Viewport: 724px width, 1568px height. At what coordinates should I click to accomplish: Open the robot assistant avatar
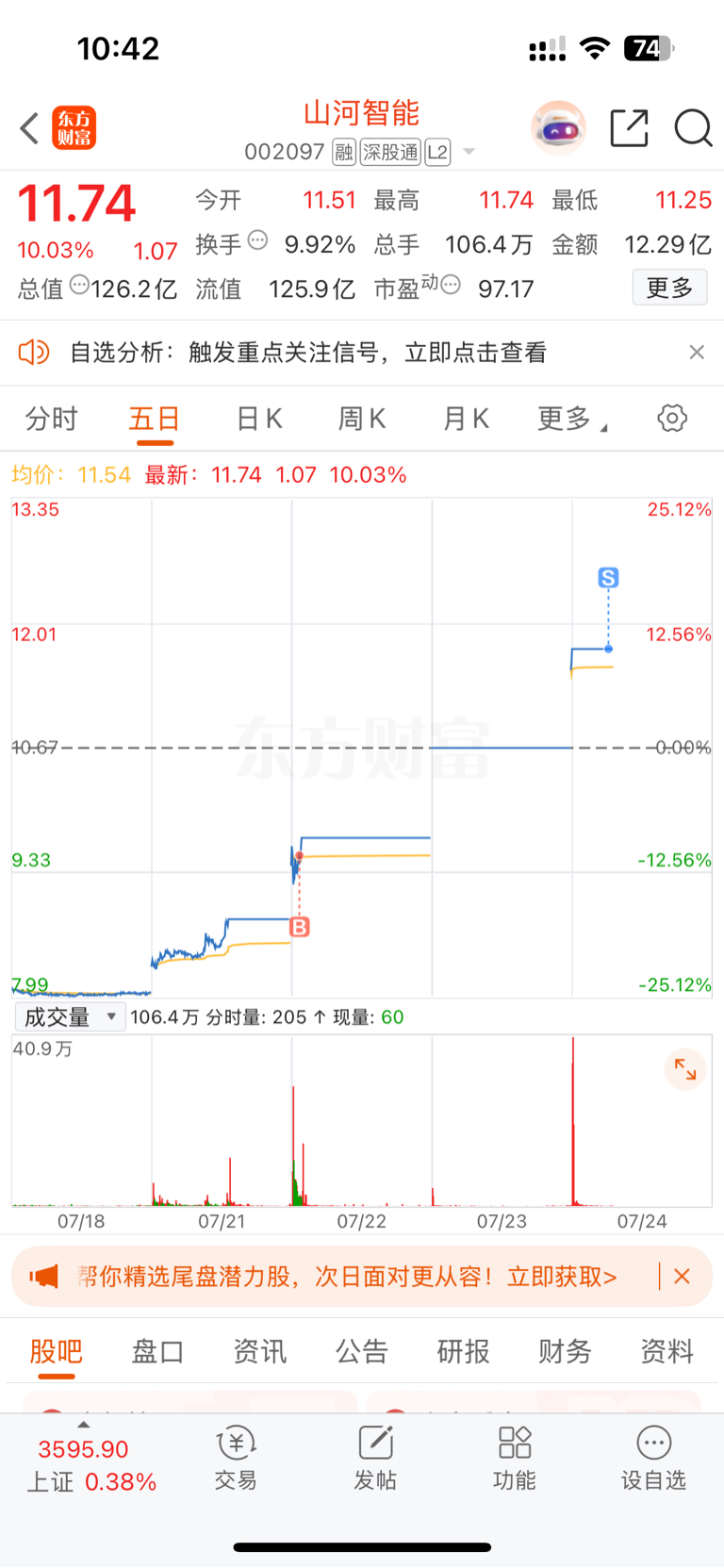tap(558, 127)
